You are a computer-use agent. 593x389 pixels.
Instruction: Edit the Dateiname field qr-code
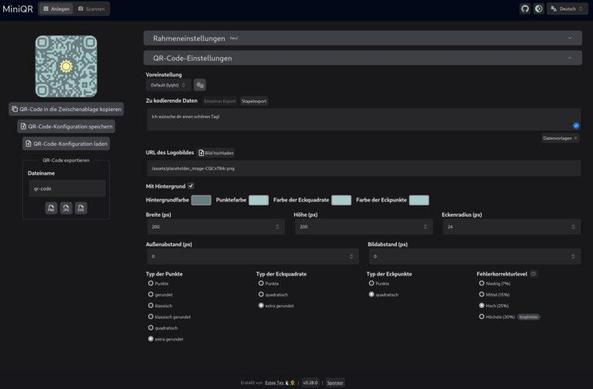[x=67, y=188]
